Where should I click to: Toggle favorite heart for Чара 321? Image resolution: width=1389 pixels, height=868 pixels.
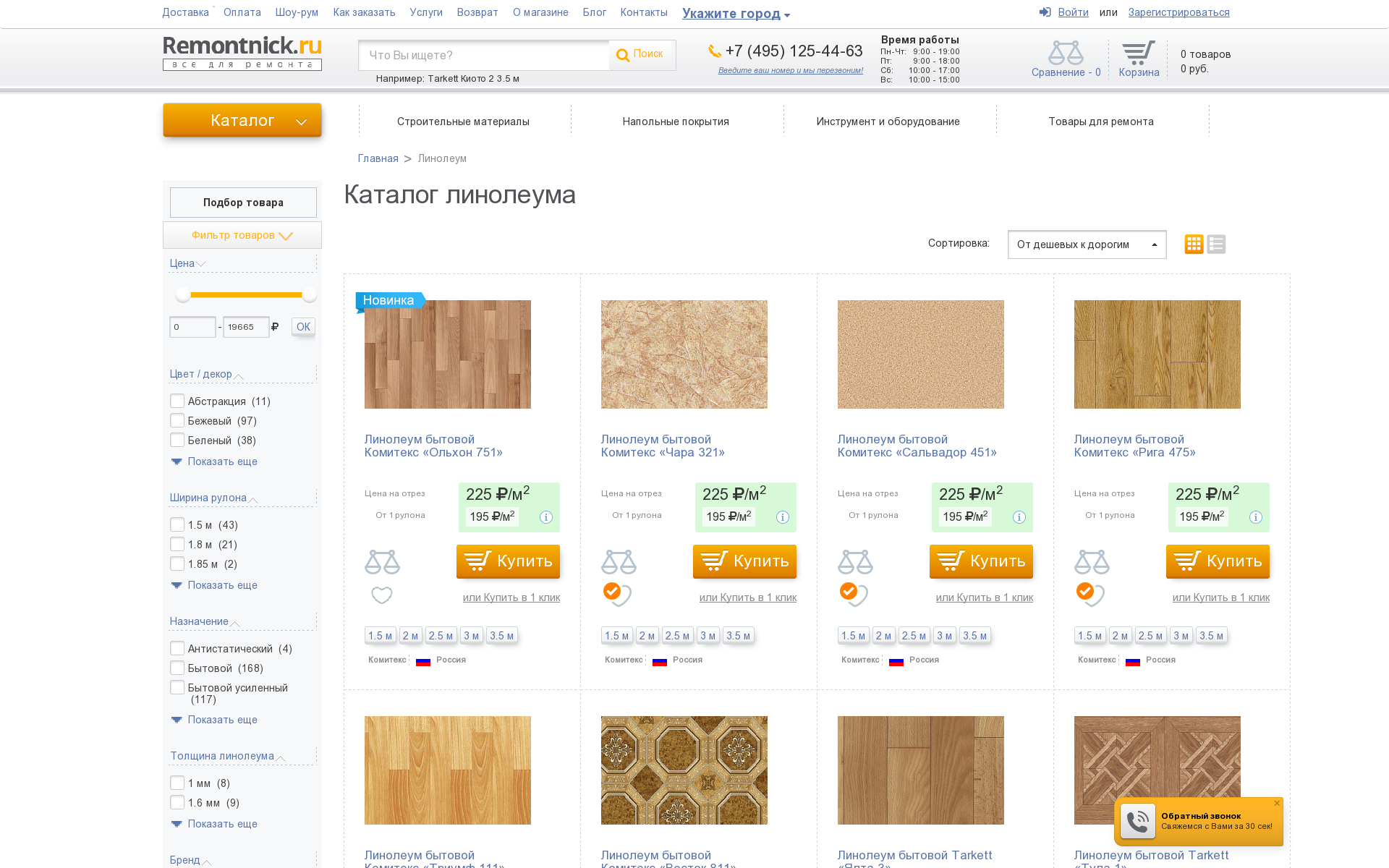[x=617, y=594]
